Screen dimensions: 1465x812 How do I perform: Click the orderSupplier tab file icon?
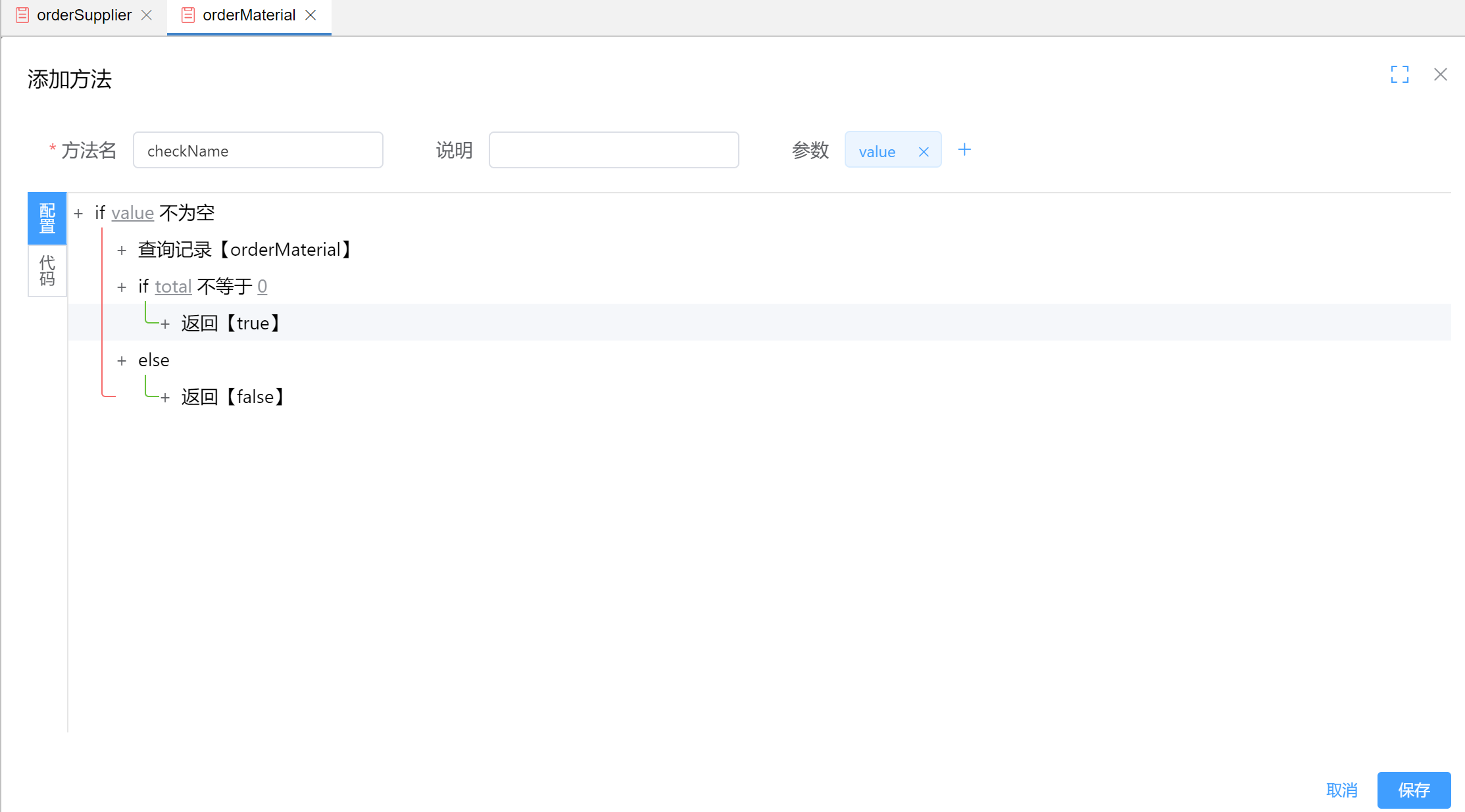point(22,15)
